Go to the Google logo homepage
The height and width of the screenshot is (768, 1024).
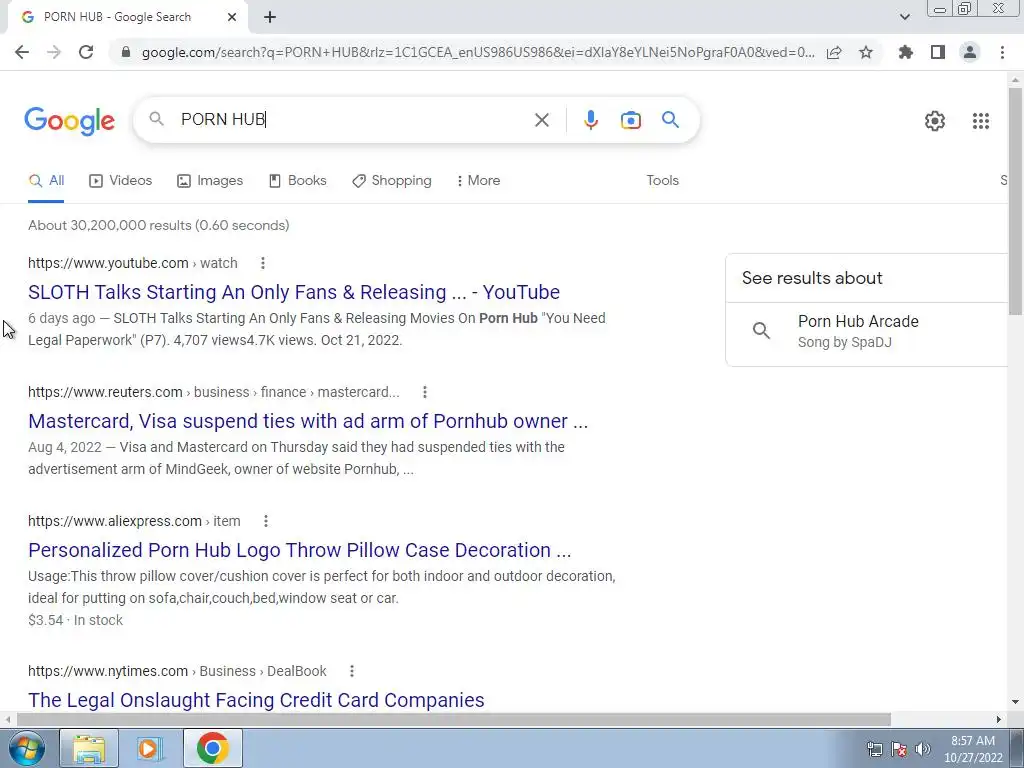coord(69,121)
